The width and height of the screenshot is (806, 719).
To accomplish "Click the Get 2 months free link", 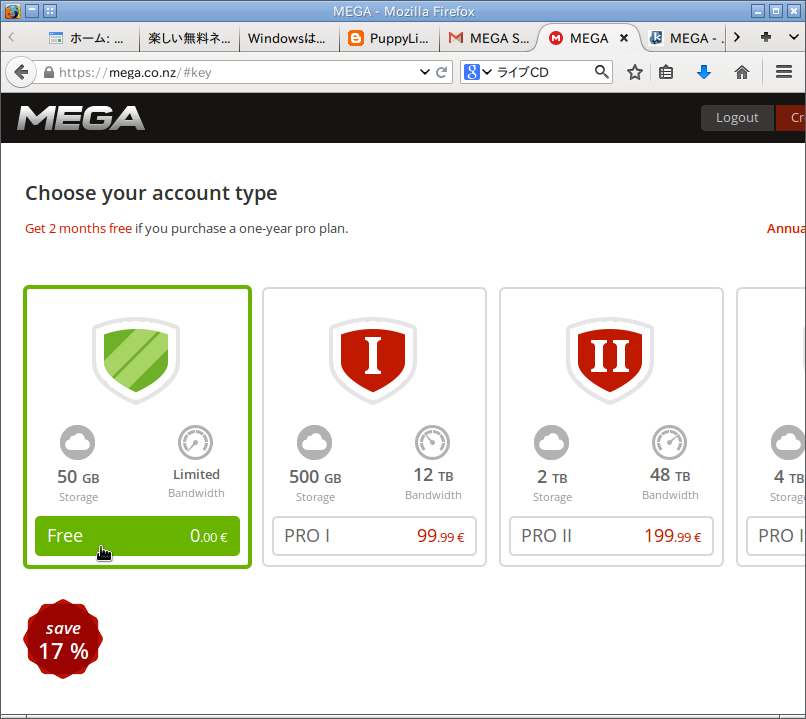I will tap(79, 229).
